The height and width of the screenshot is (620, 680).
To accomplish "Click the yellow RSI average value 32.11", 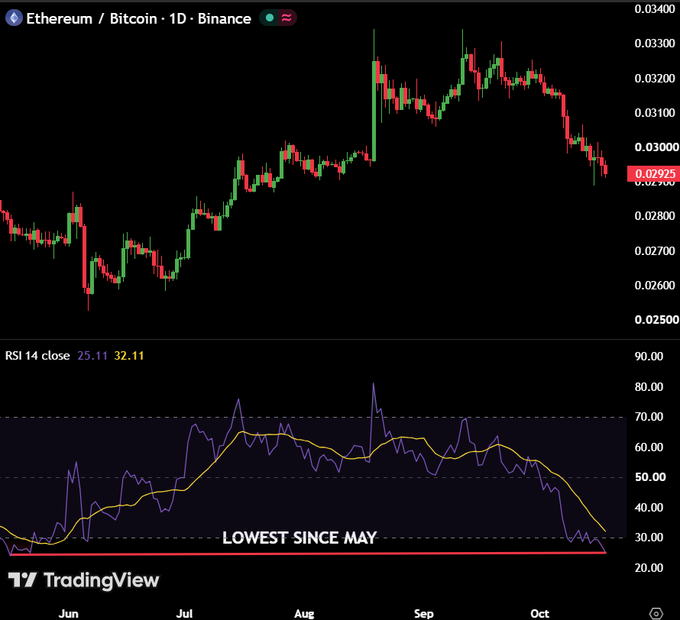I will 129,356.
